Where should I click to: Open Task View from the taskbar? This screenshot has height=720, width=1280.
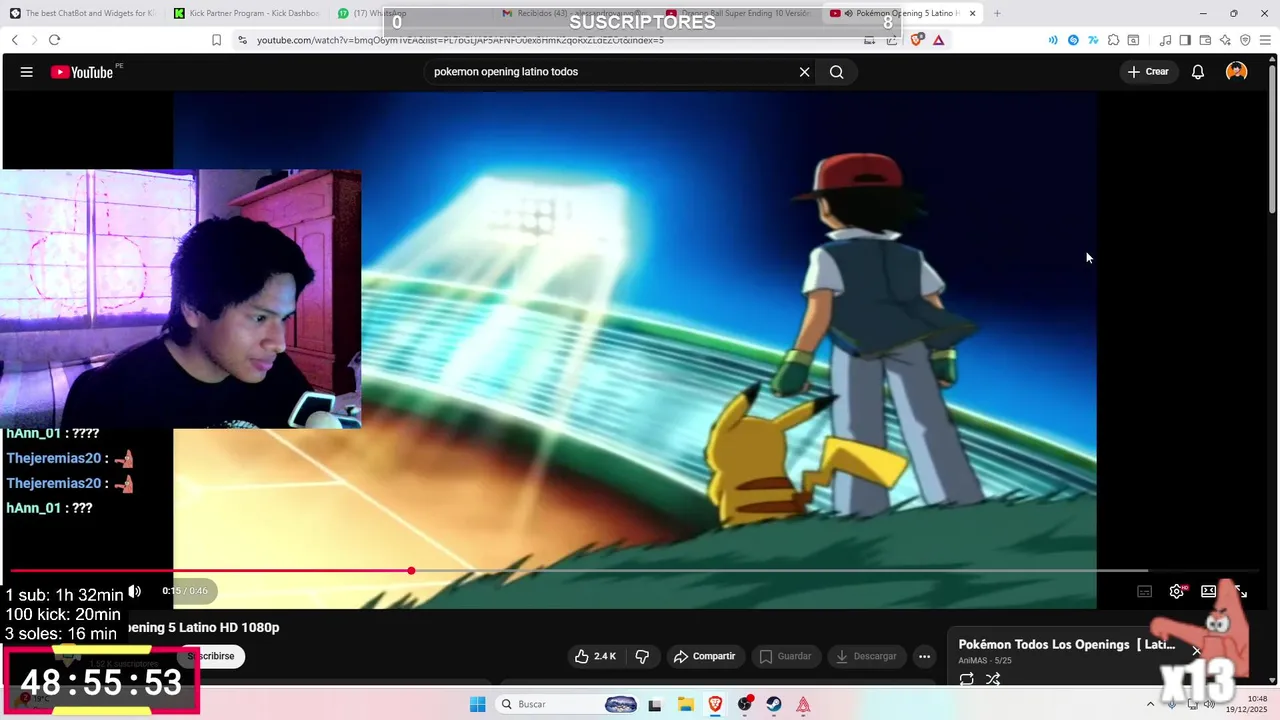pyautogui.click(x=655, y=704)
